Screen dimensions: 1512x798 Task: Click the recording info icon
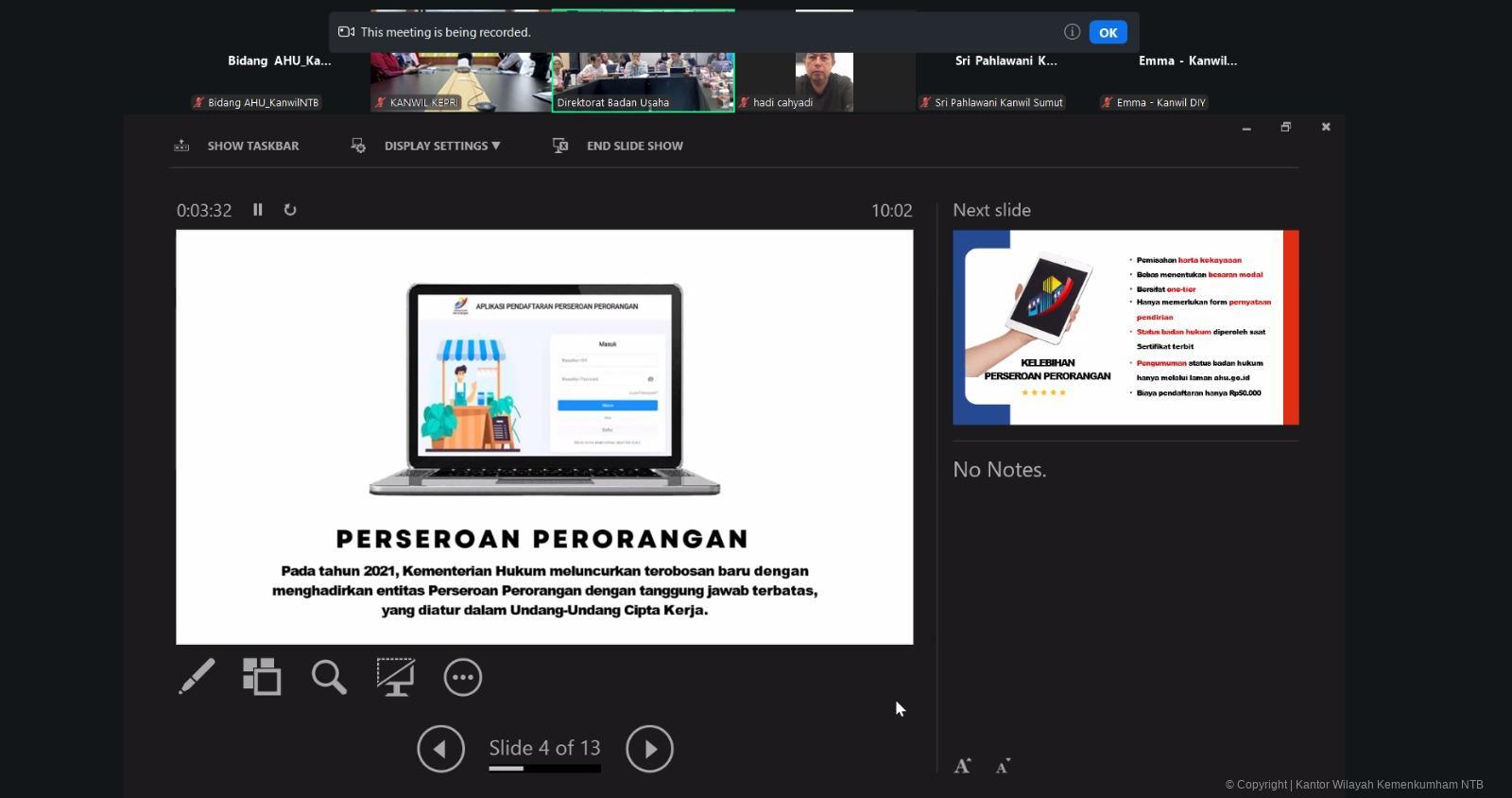1072,32
